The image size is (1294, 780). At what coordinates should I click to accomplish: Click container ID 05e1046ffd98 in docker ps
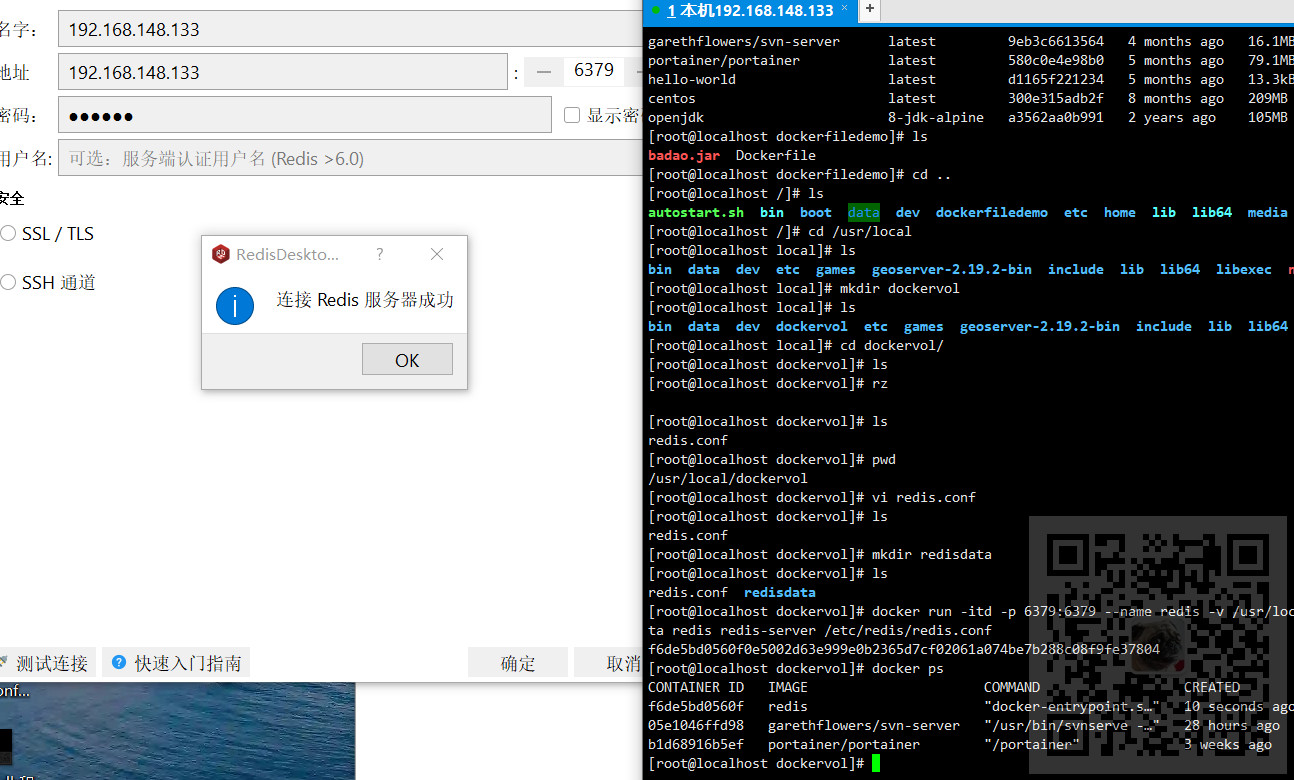tap(696, 725)
